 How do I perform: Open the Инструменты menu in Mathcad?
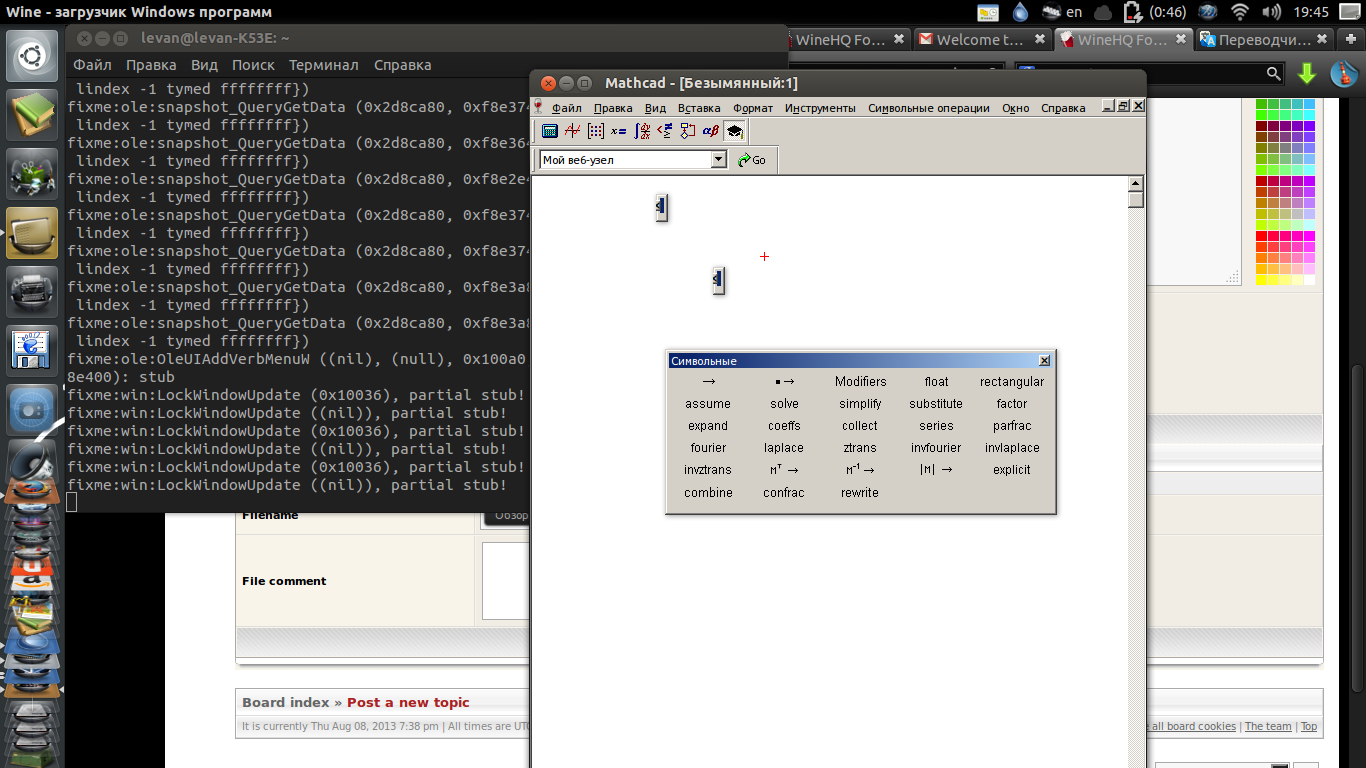820,108
